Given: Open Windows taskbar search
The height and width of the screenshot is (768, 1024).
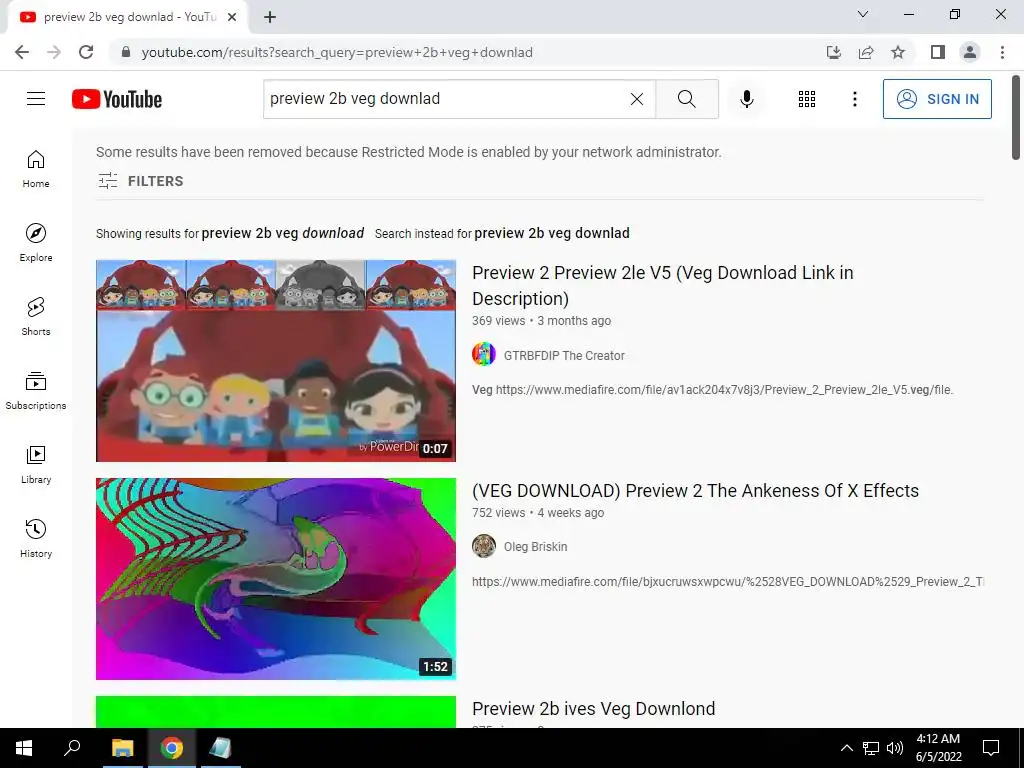Looking at the screenshot, I should pyautogui.click(x=72, y=748).
